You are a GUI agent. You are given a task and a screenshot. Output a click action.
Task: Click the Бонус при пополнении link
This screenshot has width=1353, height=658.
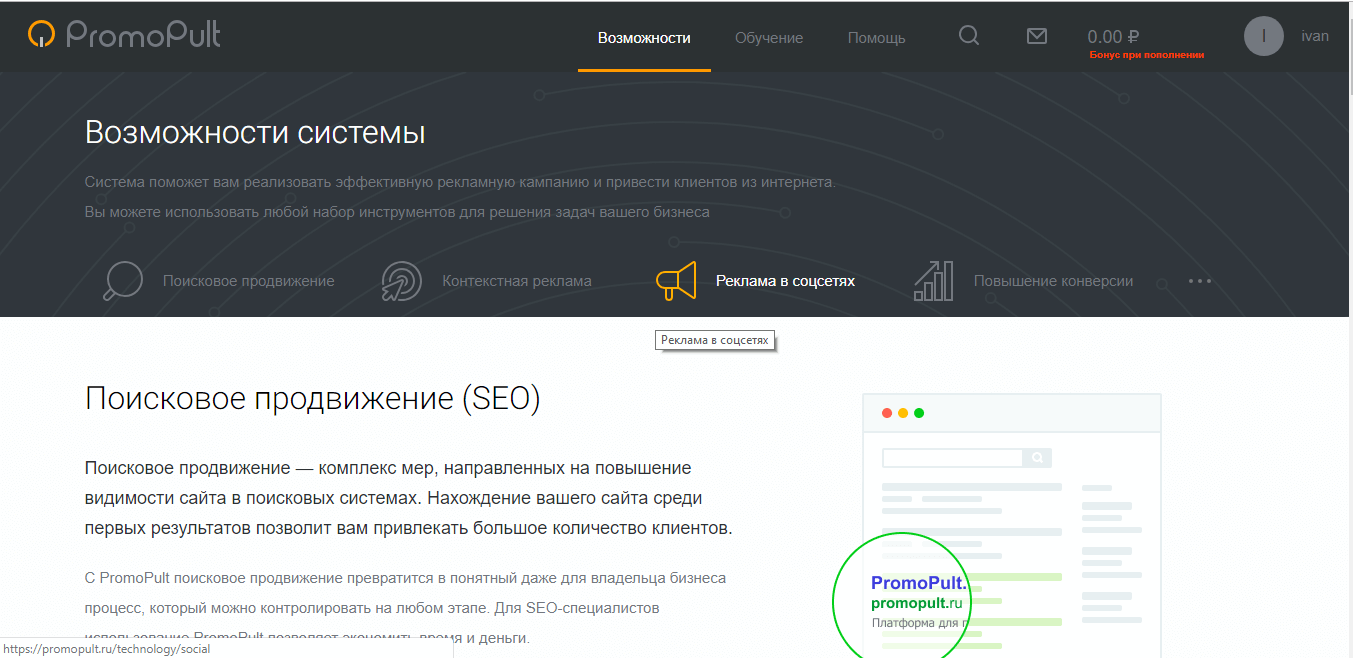click(x=1146, y=55)
